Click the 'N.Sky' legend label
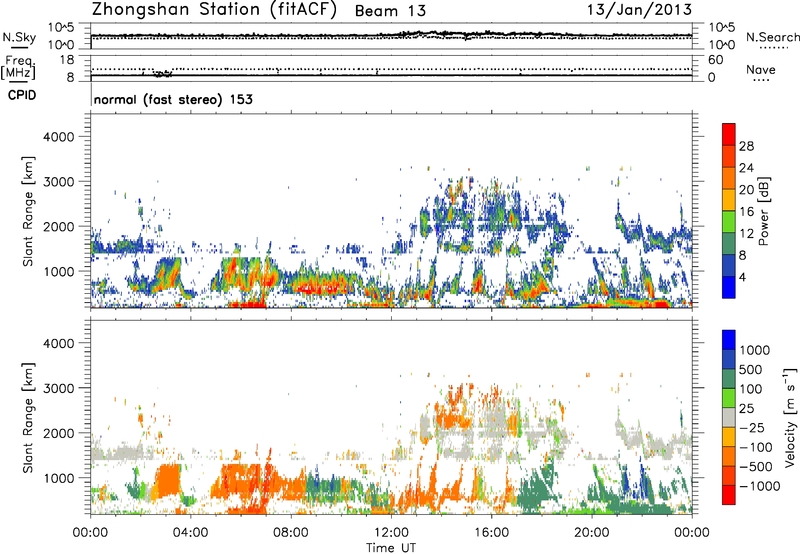 [x=19, y=37]
